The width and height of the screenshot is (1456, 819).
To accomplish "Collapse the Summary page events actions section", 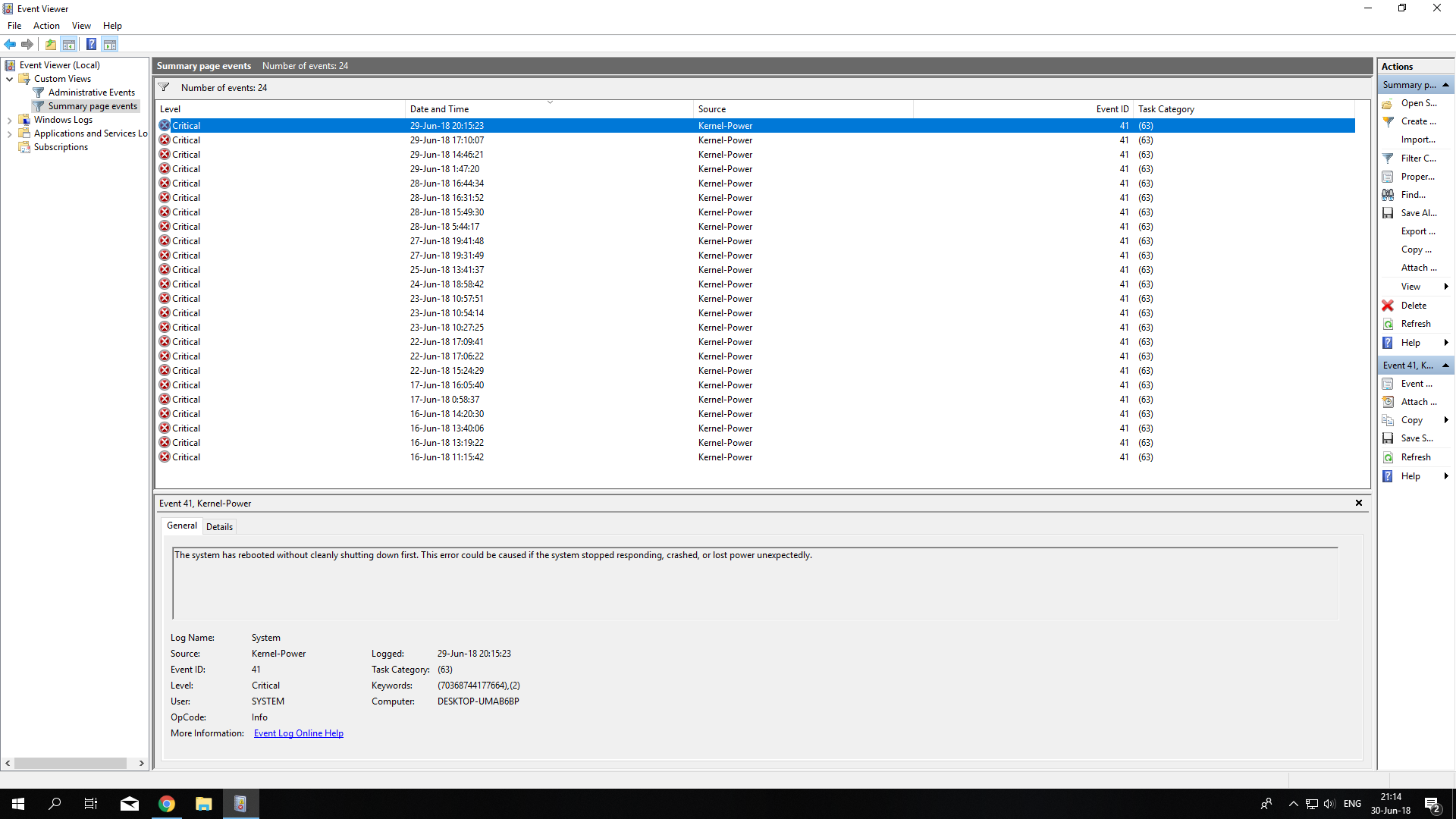I will point(1445,85).
